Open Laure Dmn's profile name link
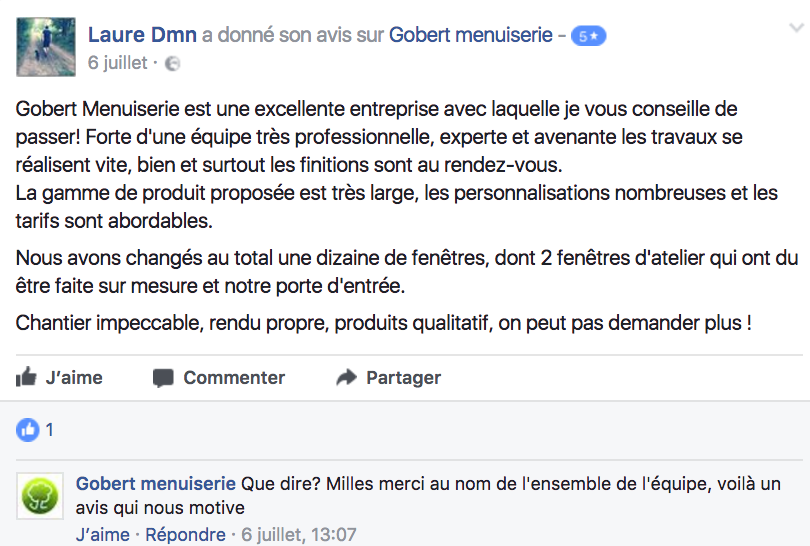Viewport: 810px width, 546px height. (x=142, y=36)
